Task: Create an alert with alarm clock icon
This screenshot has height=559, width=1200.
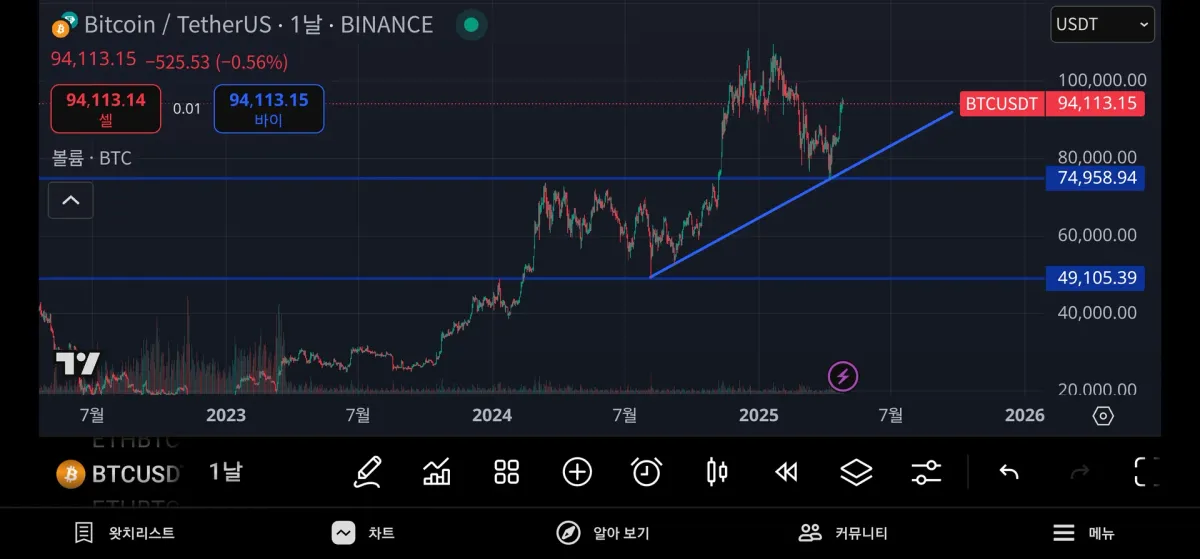Action: click(x=647, y=472)
